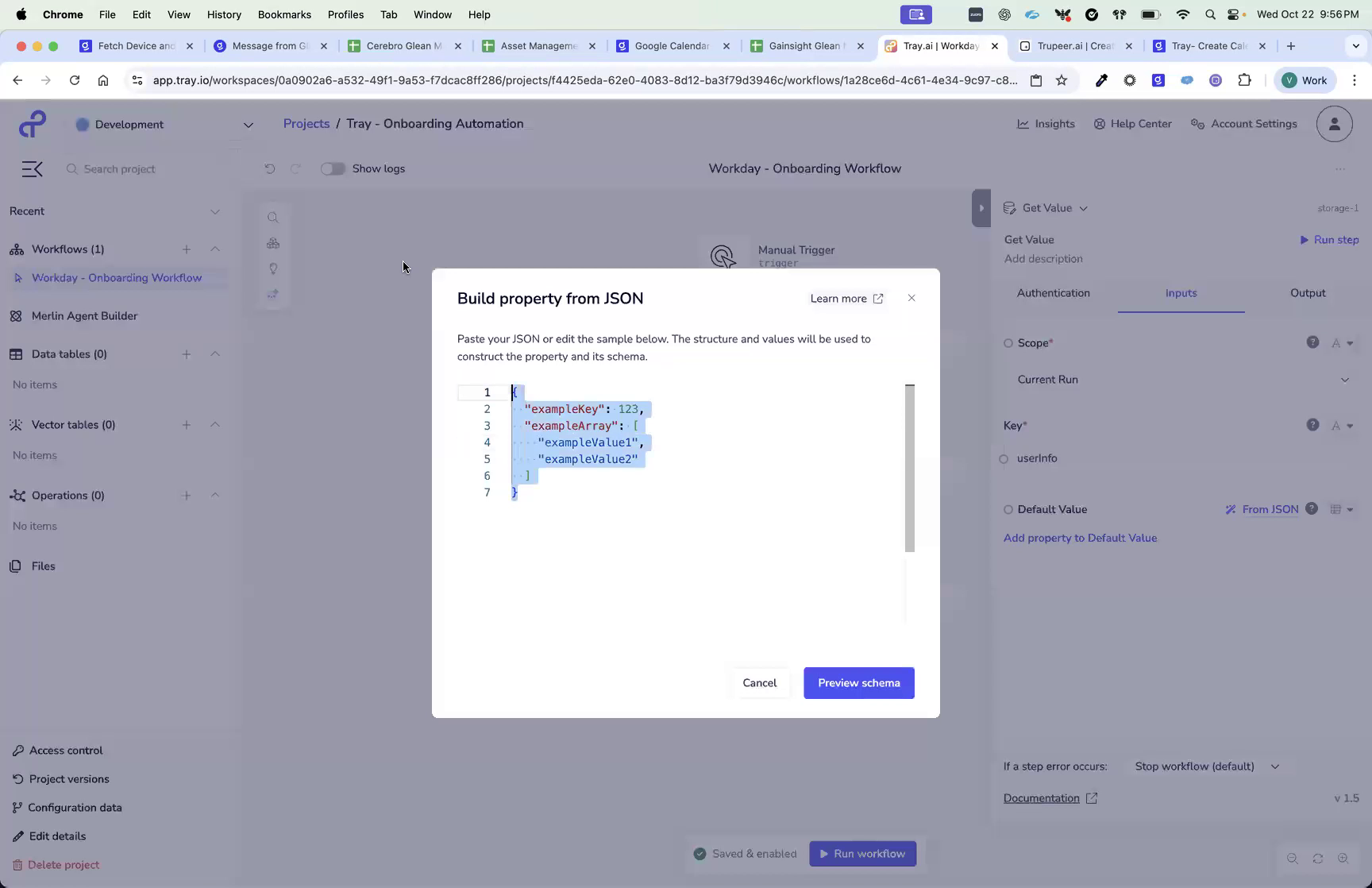This screenshot has width=1372, height=888.
Task: Switch to the Authentication tab
Action: [x=1054, y=293]
